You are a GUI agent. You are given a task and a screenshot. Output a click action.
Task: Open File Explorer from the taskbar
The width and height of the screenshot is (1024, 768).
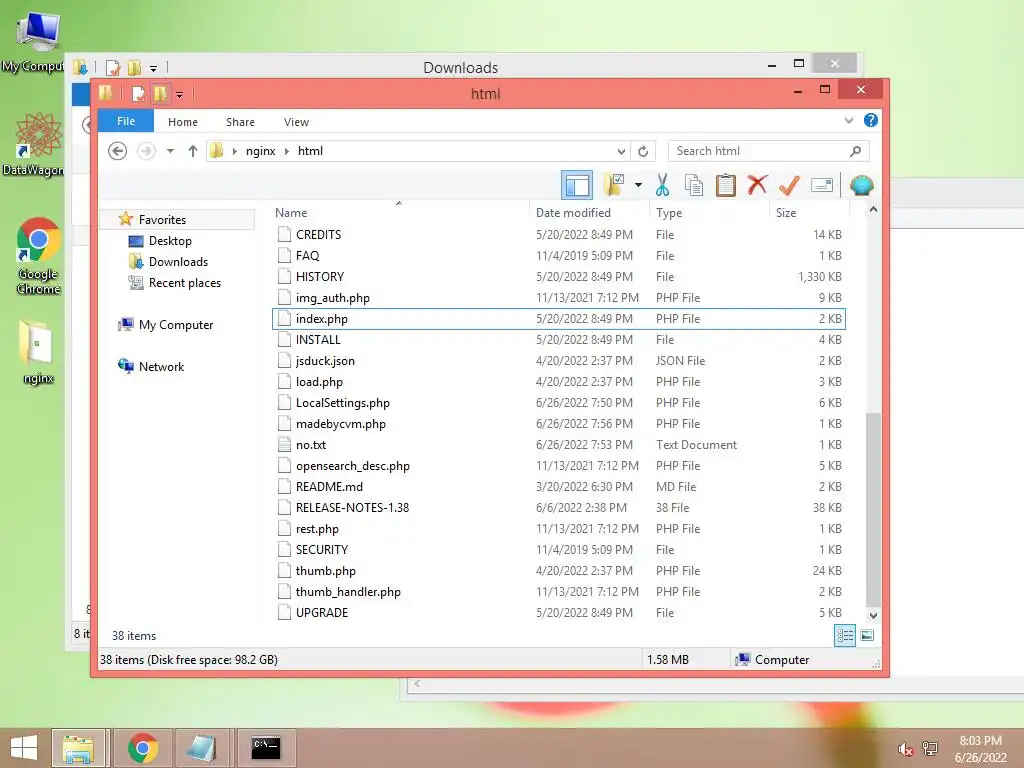[78, 748]
